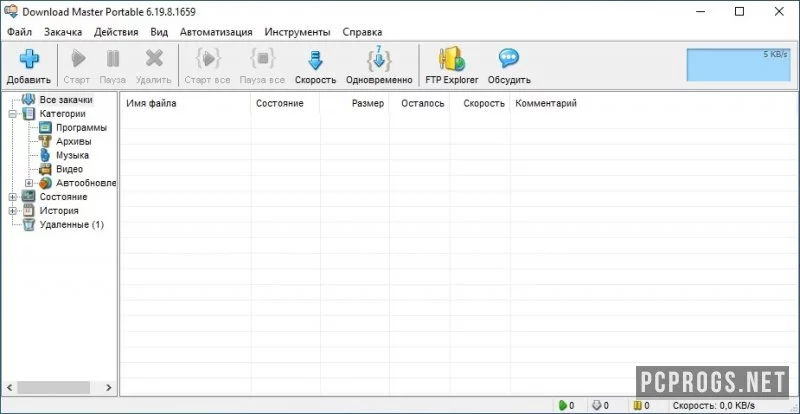Click the tree panel horizontal scrollbar thumb
800x414 pixels.
pos(54,387)
